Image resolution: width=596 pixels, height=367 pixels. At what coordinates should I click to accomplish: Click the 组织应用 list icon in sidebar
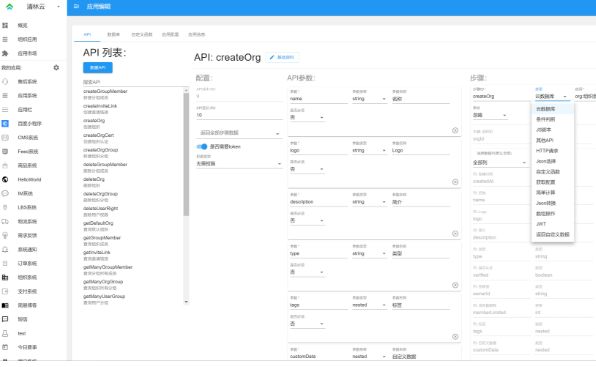pos(5,40)
